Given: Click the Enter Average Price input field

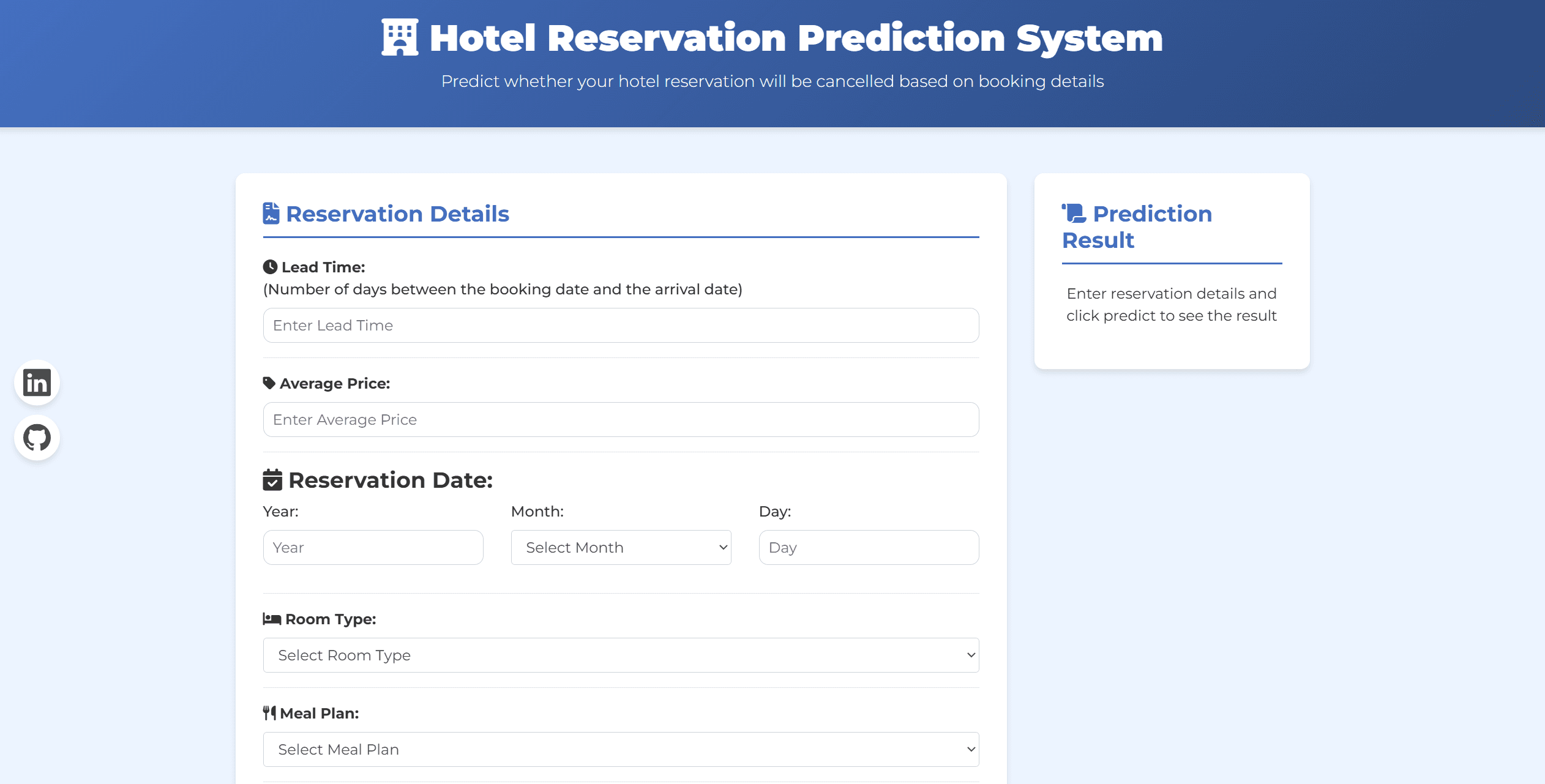Looking at the screenshot, I should click(x=621, y=419).
